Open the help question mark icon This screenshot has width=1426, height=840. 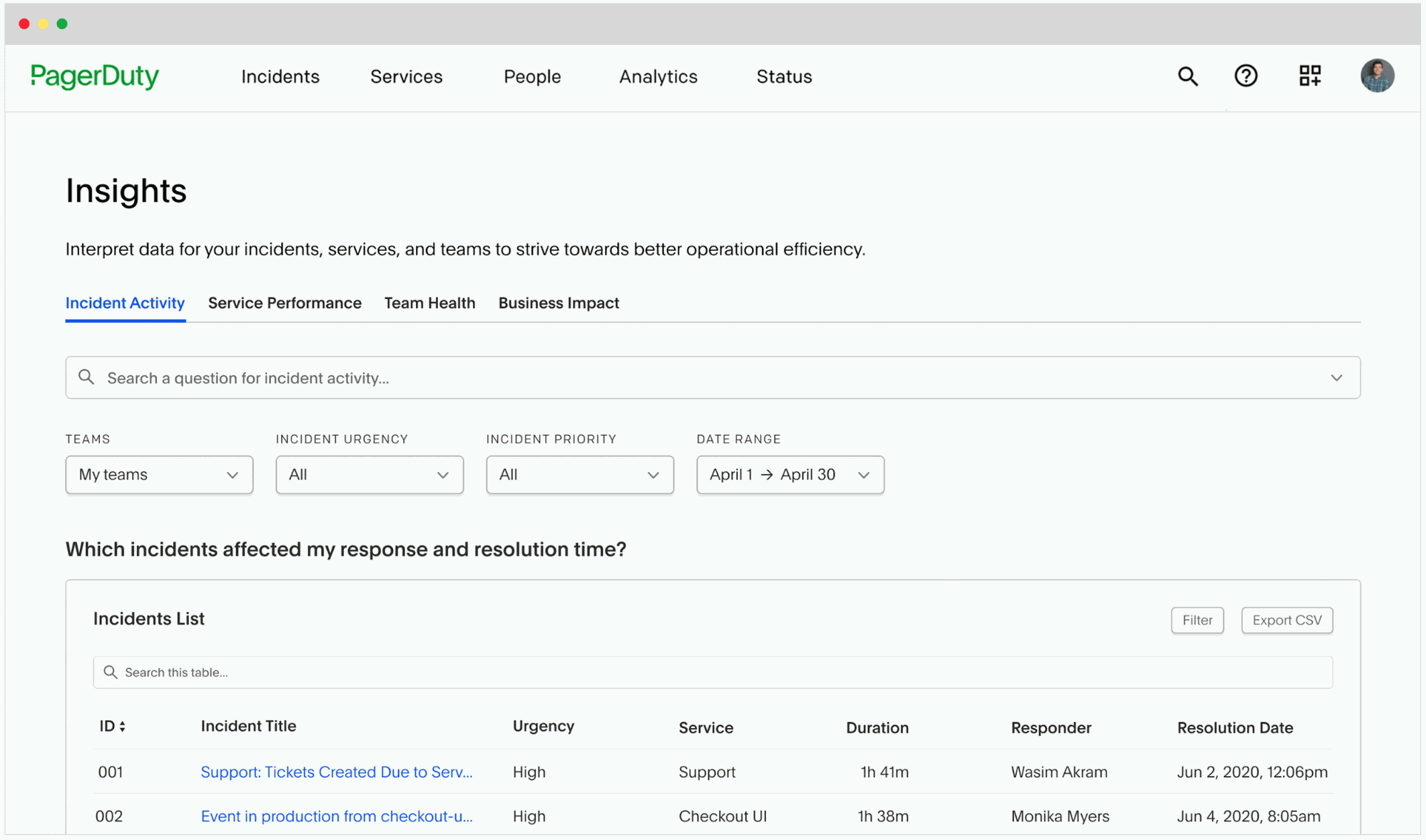(x=1246, y=76)
